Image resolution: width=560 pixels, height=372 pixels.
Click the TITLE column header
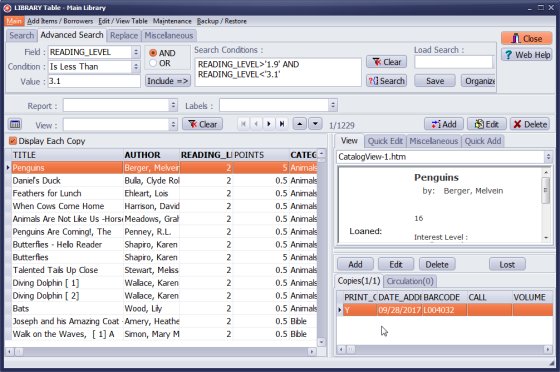[x=67, y=155]
